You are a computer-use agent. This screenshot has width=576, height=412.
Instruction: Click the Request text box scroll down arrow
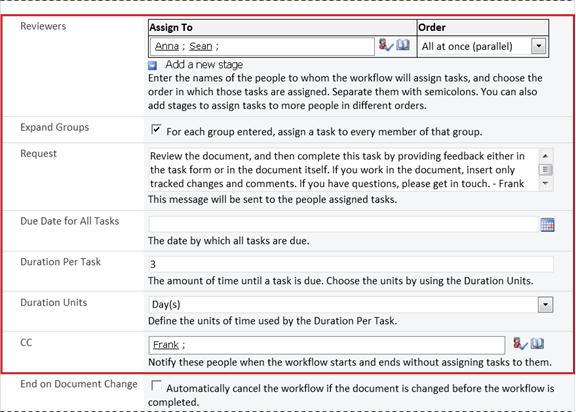(546, 183)
